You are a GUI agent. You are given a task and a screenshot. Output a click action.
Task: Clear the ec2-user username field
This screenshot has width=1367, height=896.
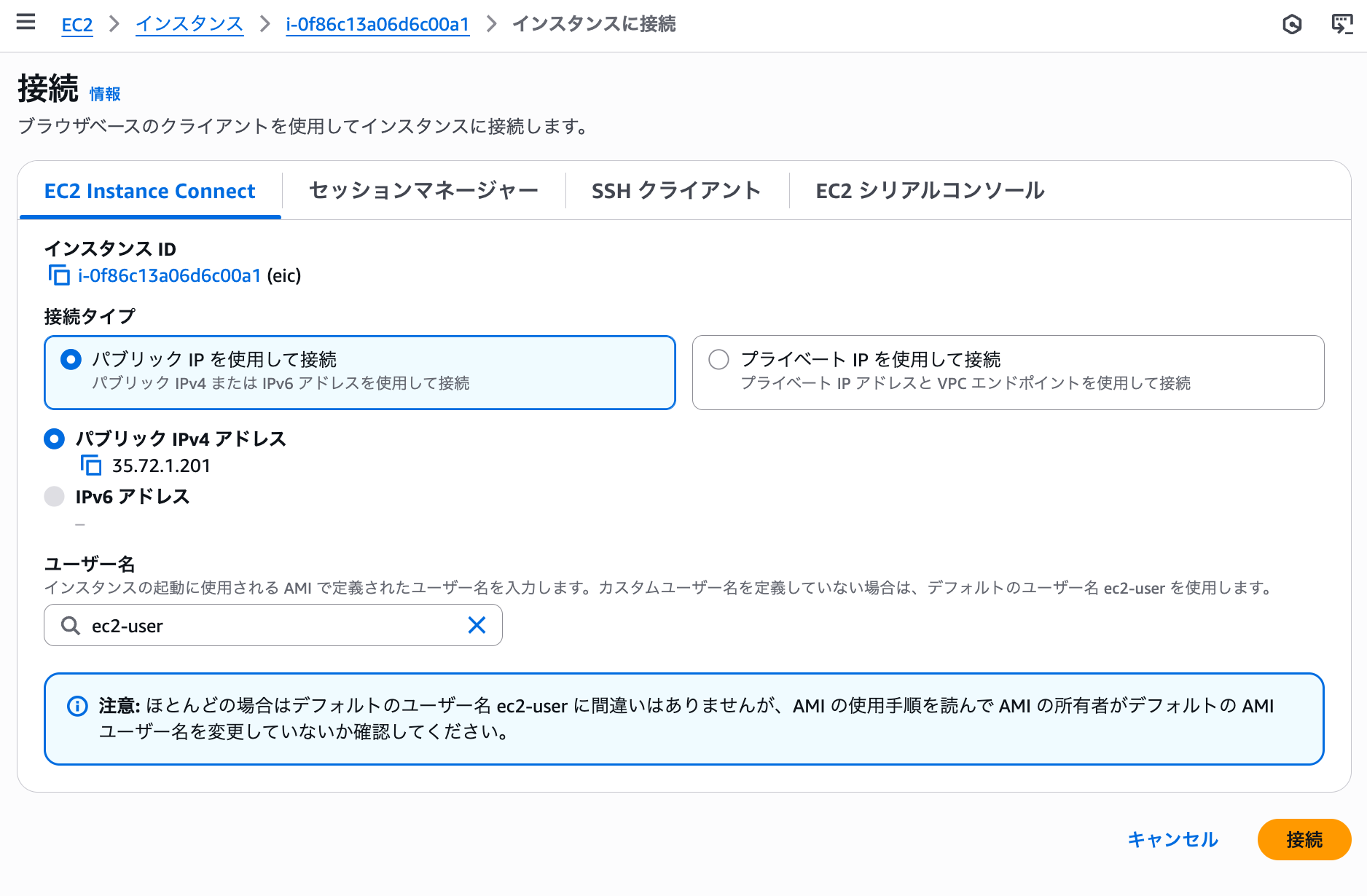[x=477, y=625]
